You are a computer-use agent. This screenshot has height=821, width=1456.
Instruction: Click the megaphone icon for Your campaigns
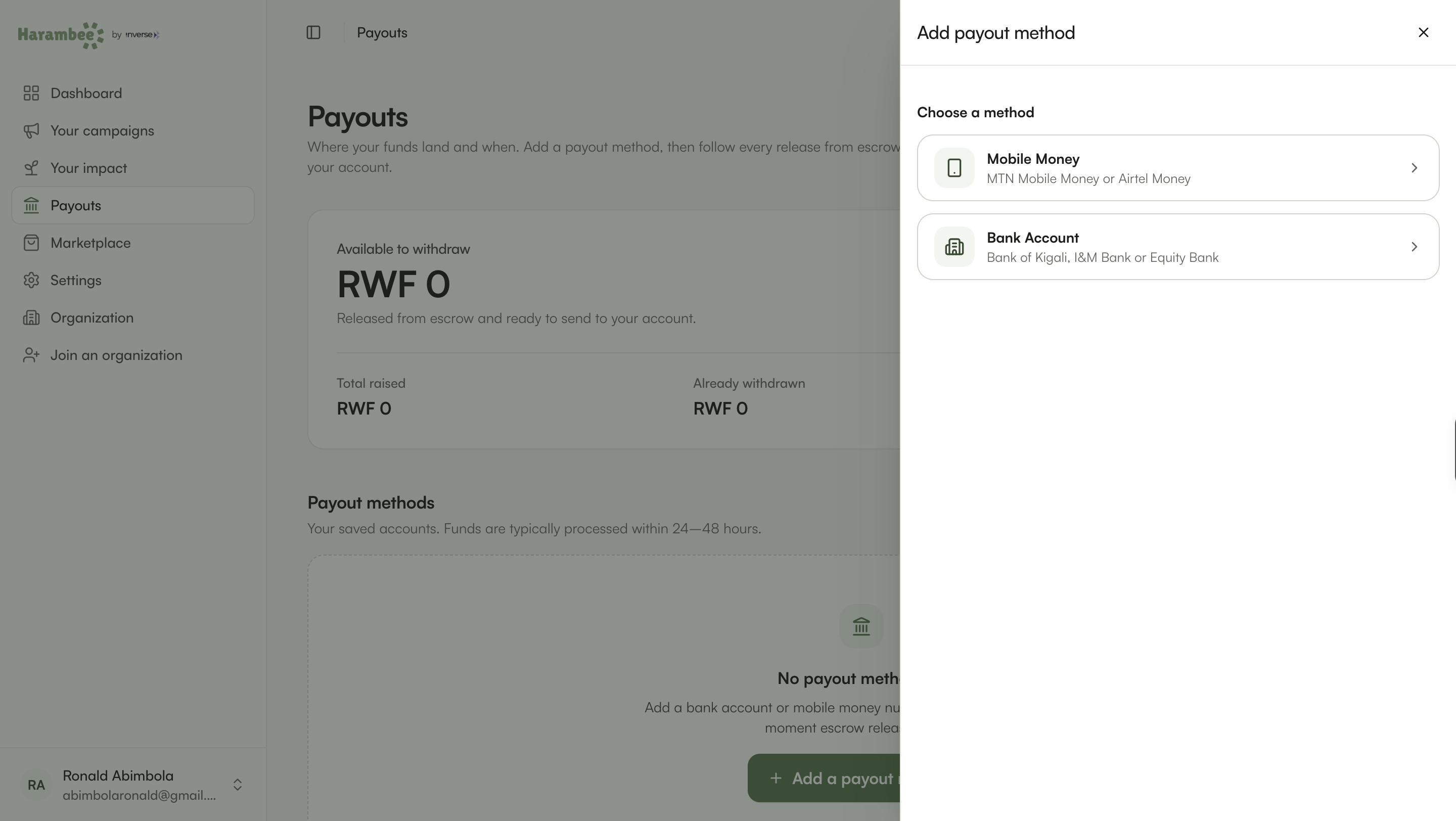coord(31,130)
